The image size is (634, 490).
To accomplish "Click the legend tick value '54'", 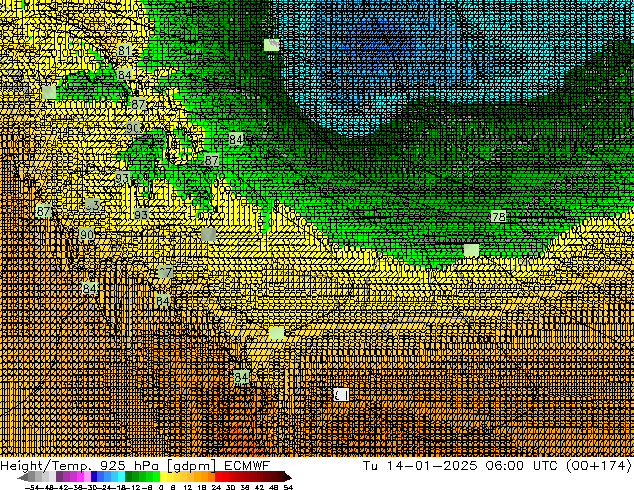I will (288, 488).
